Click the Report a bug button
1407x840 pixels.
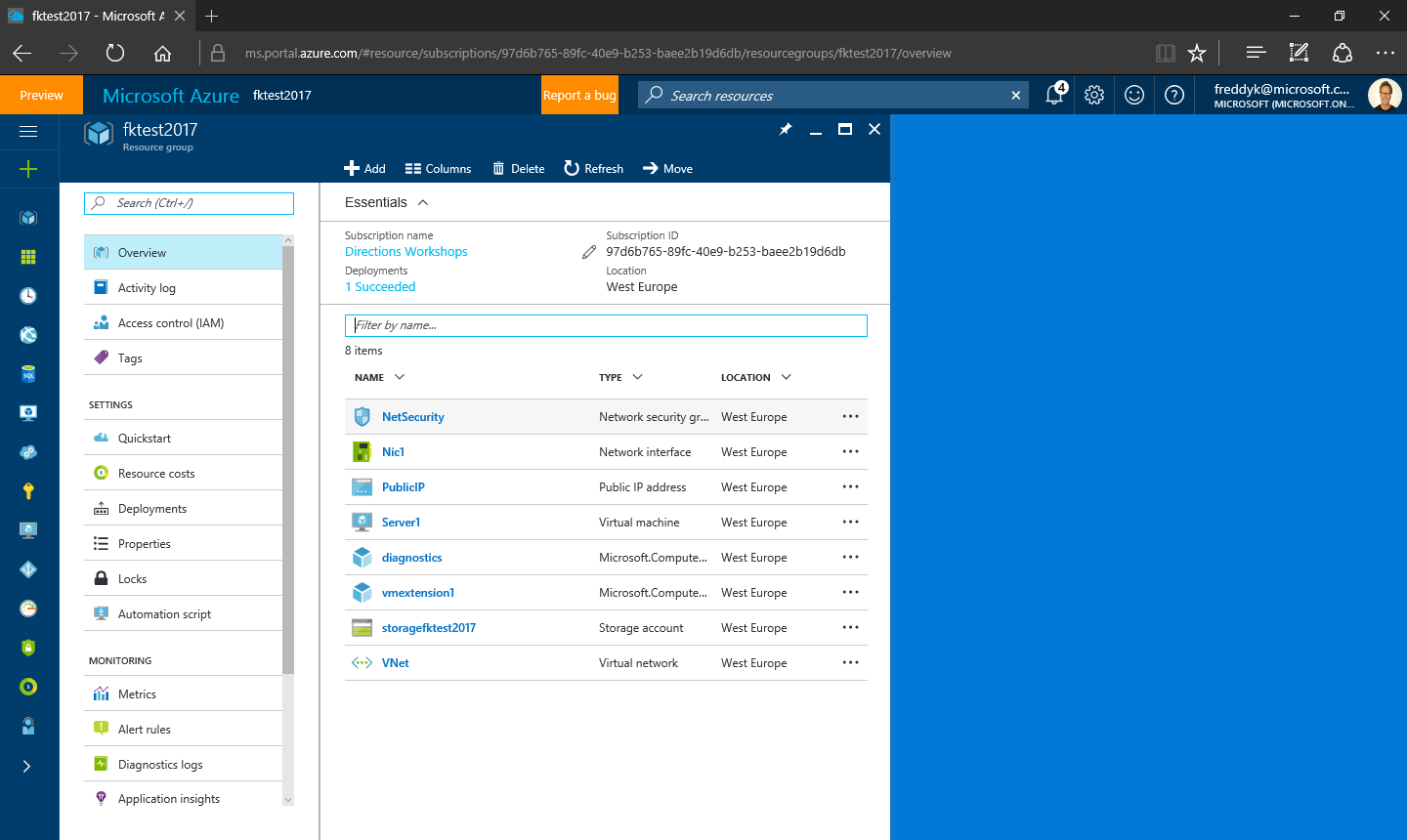coord(579,95)
